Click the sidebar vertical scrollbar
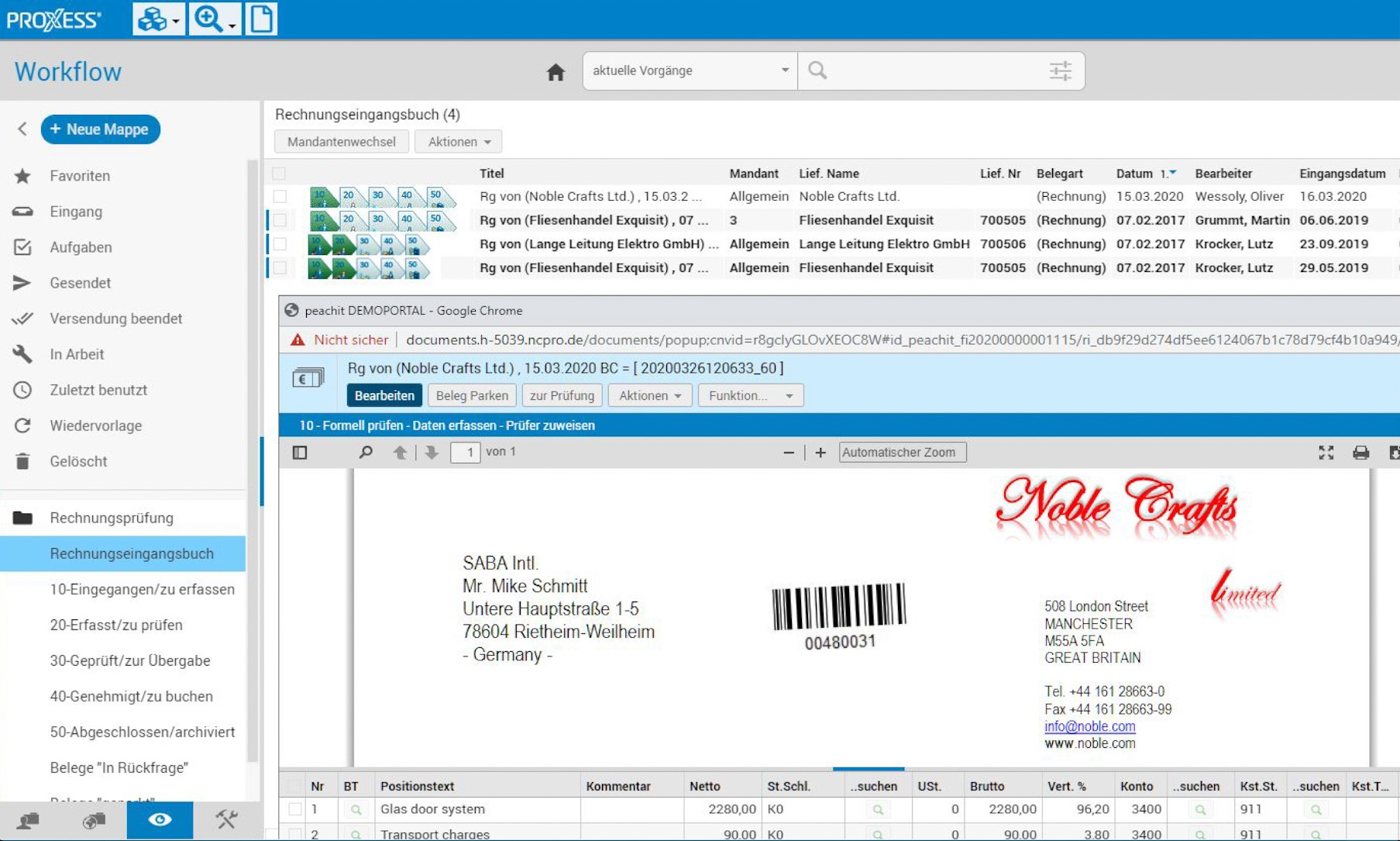Screen dimensions: 1400x841 pyautogui.click(x=252, y=461)
